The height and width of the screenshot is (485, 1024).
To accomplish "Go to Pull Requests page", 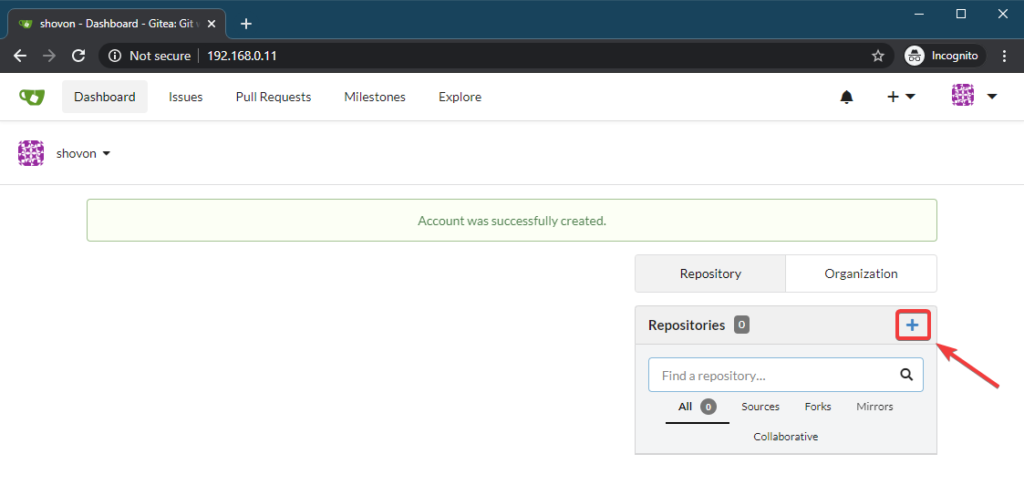I will point(273,97).
